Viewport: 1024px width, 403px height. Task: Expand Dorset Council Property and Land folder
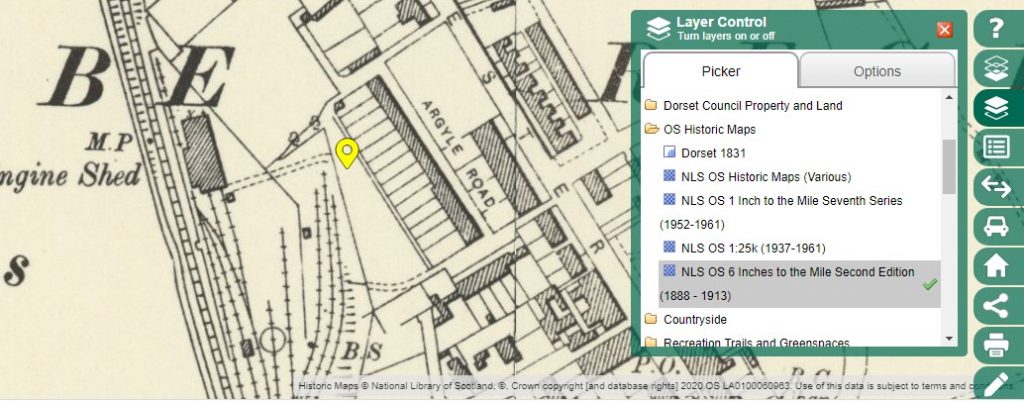pyautogui.click(x=743, y=105)
